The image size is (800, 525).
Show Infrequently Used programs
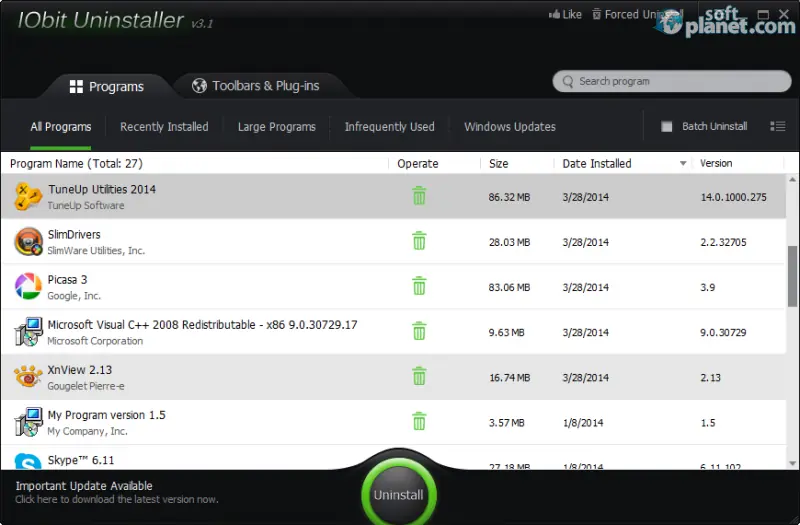coord(389,127)
